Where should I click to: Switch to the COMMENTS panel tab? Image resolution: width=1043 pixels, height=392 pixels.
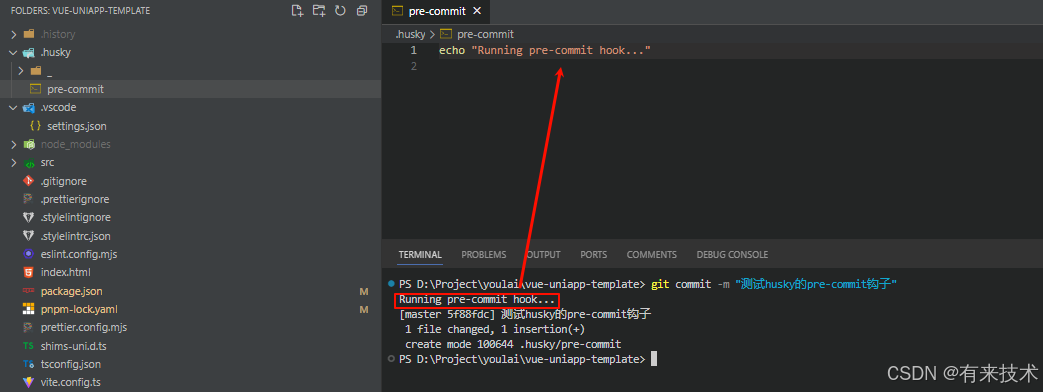(x=652, y=255)
